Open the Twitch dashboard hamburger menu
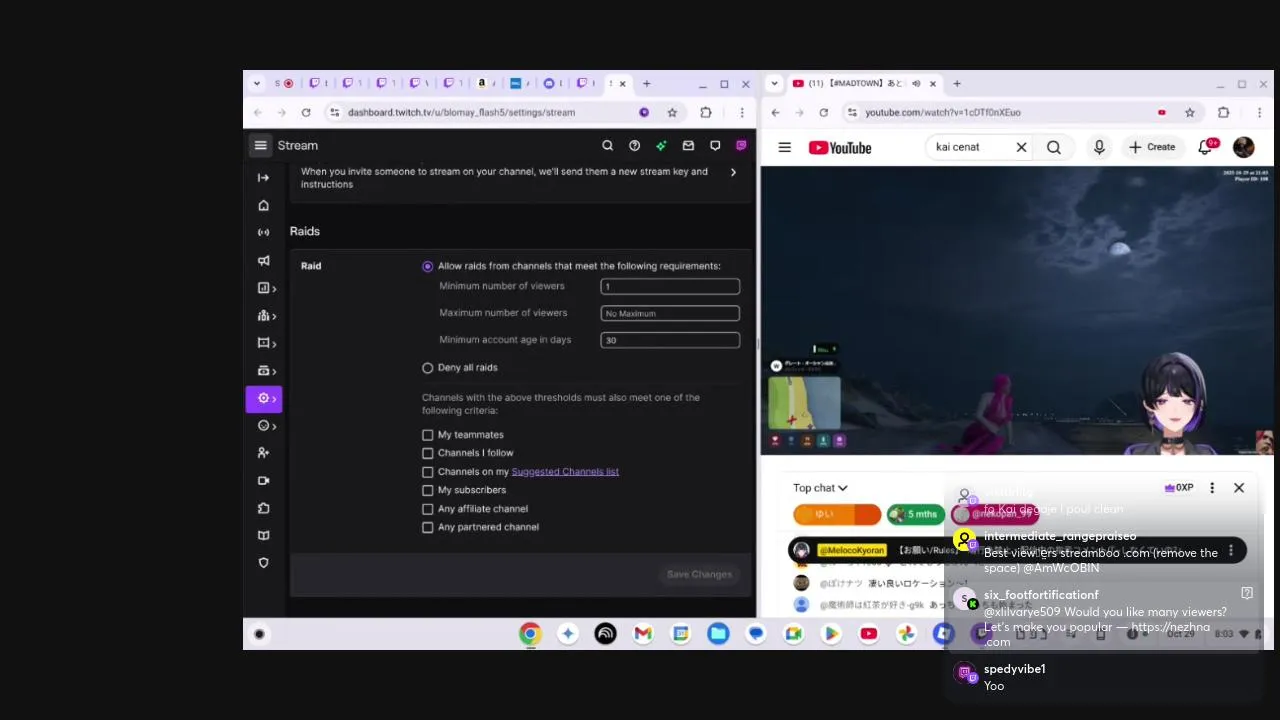 pos(260,145)
